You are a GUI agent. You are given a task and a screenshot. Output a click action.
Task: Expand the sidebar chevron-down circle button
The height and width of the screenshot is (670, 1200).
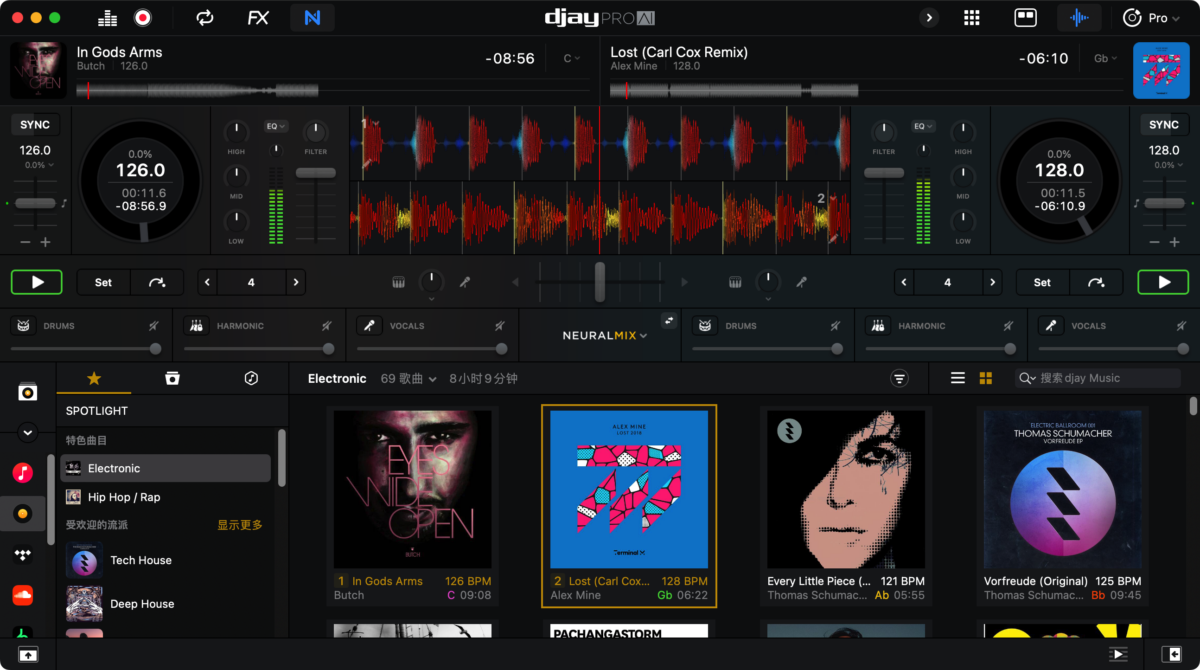[27, 433]
